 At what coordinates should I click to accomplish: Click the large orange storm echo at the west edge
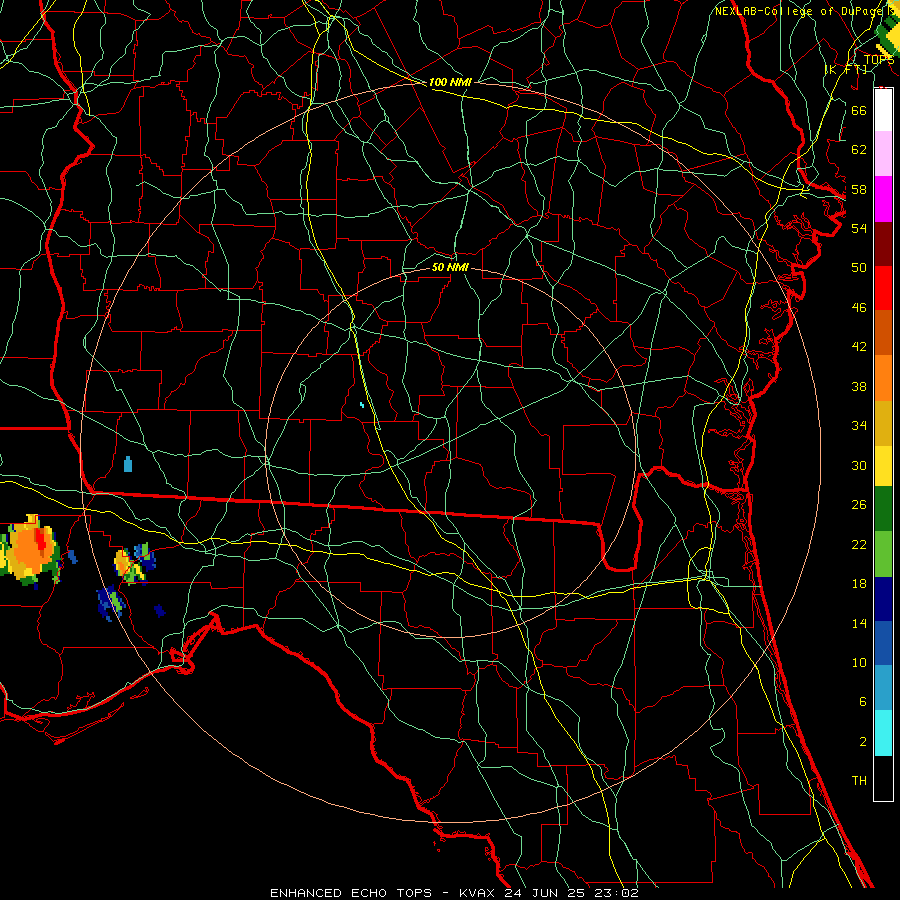pyautogui.click(x=30, y=549)
